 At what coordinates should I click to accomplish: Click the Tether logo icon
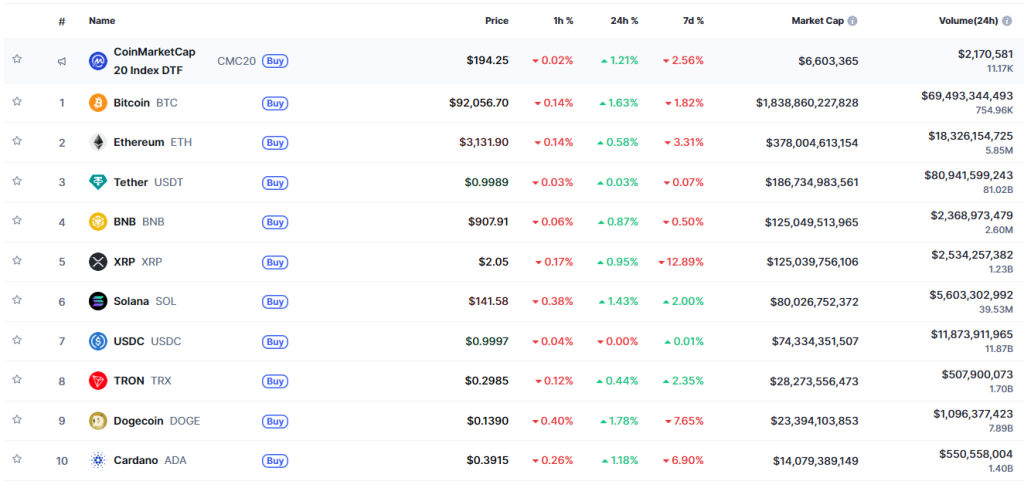[x=98, y=182]
